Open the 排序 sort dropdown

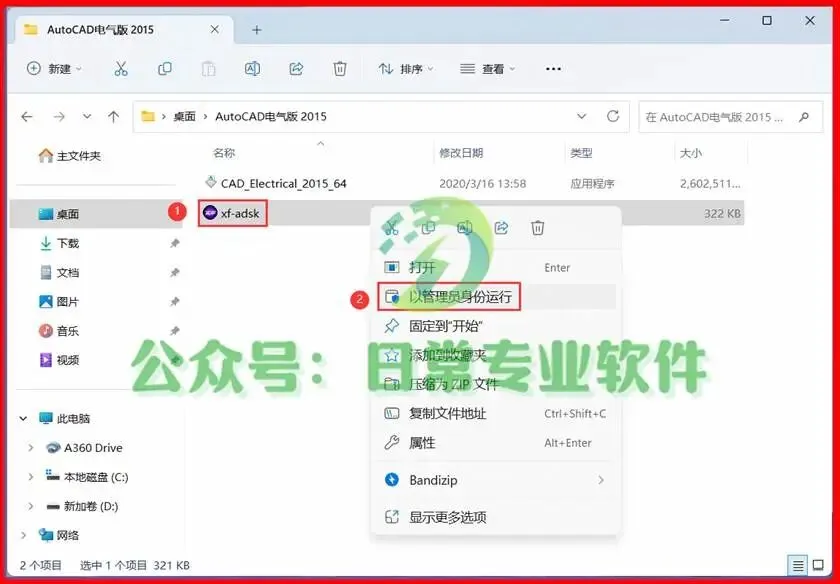click(x=406, y=69)
